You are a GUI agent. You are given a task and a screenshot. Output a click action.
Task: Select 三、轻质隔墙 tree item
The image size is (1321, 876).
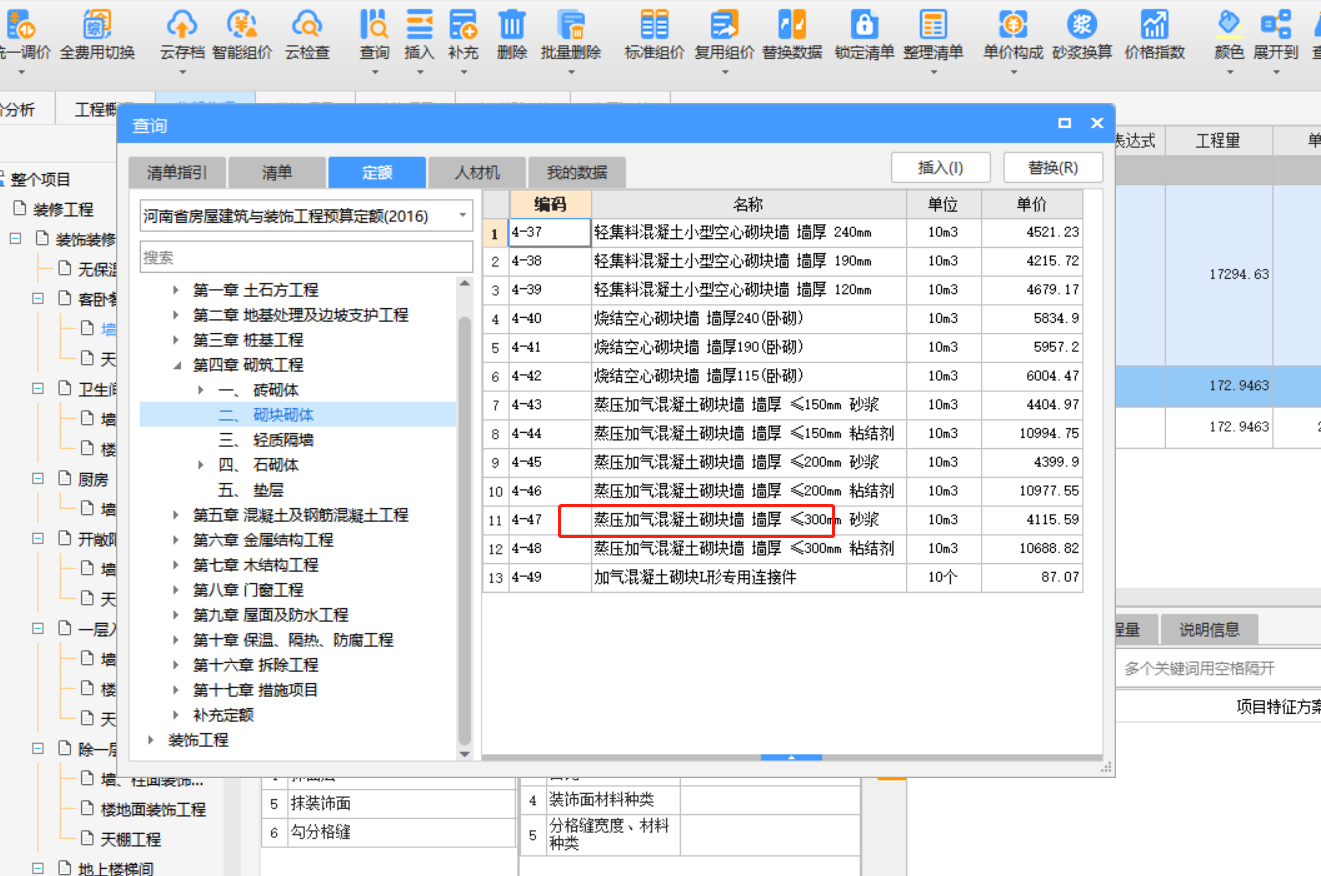(x=266, y=440)
